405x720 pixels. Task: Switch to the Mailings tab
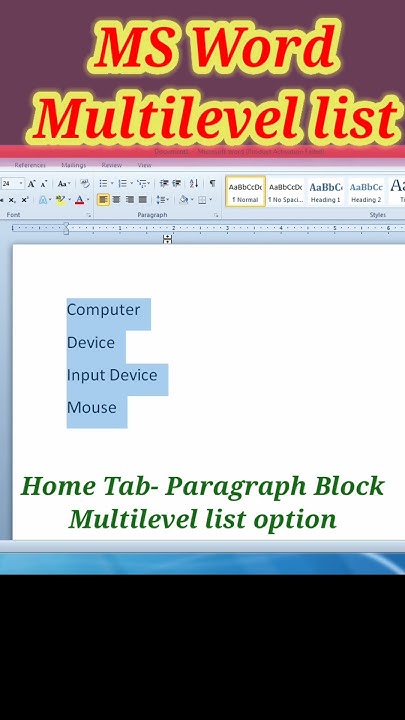coord(73,165)
